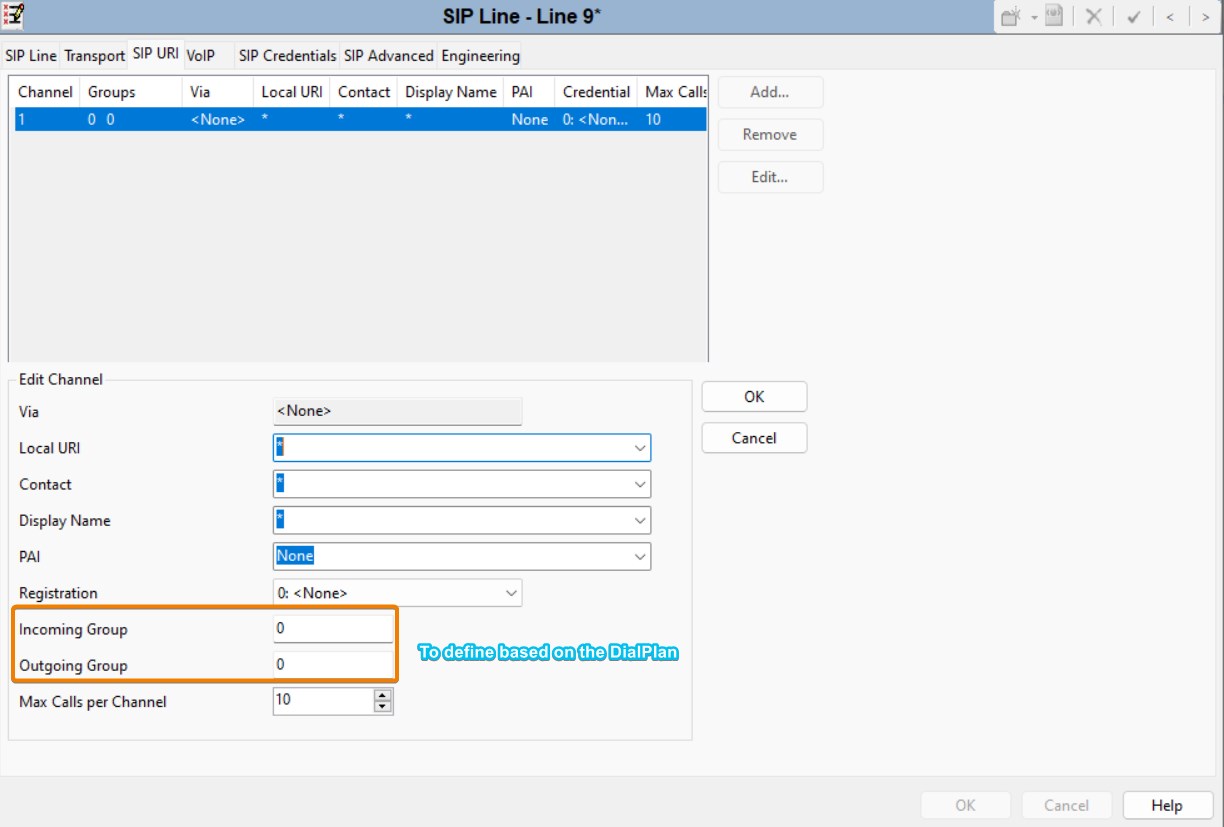
Task: Increase Max Calls per Channel with up arrow
Action: [383, 696]
